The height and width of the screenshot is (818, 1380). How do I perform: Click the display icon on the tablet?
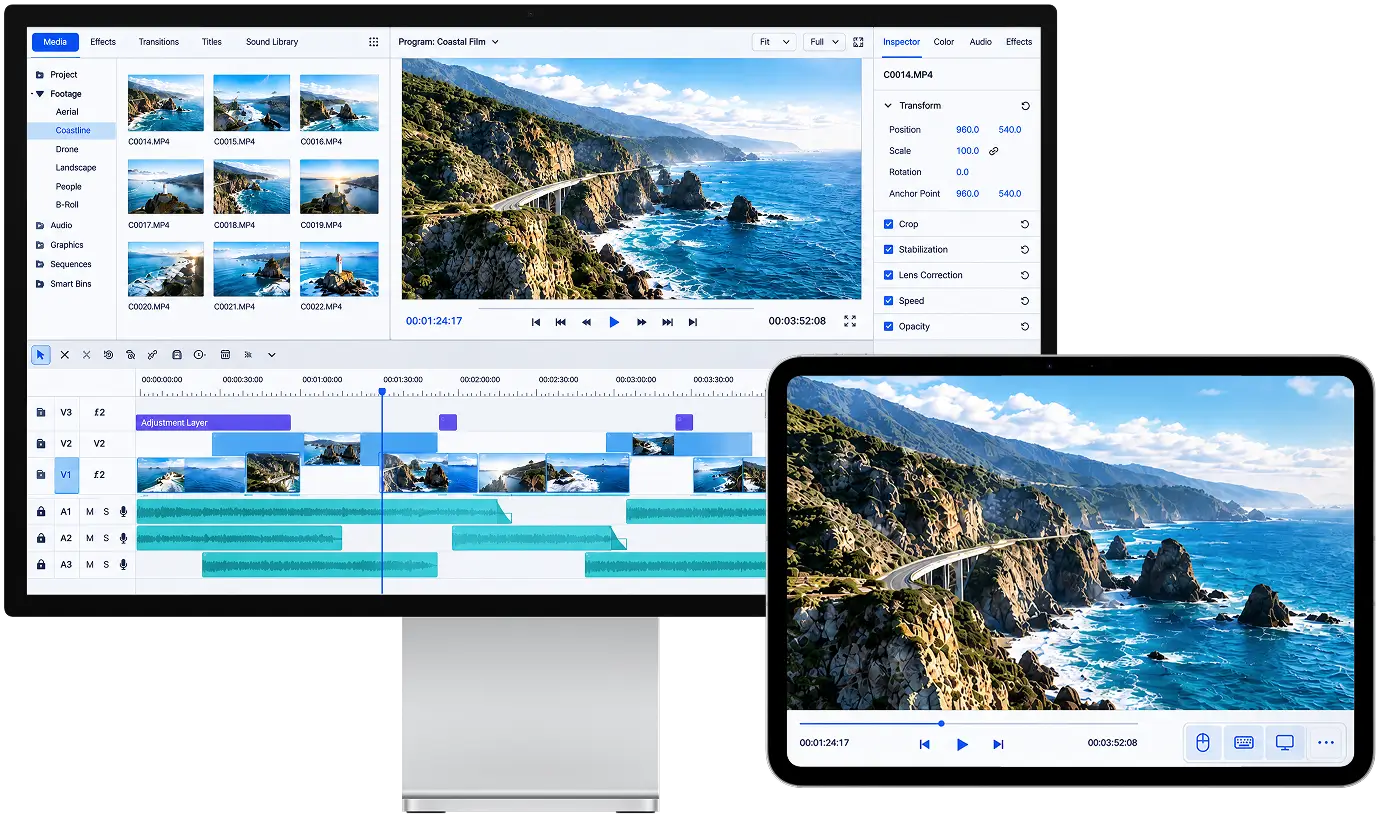(1285, 743)
